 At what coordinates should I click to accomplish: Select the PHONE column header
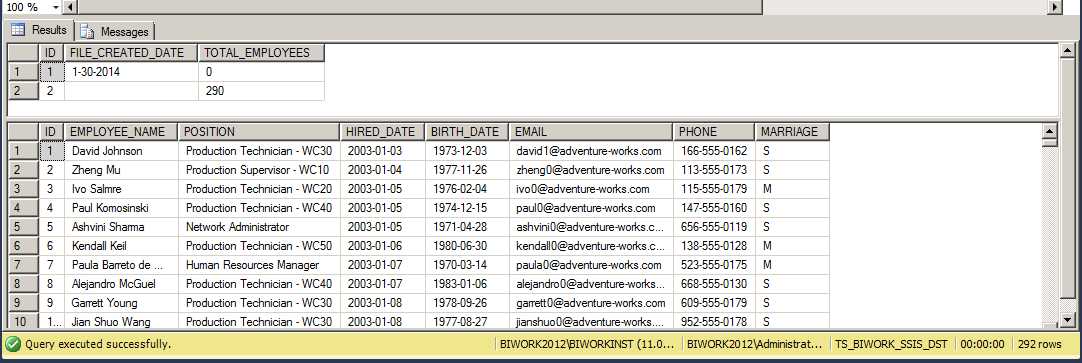click(x=714, y=132)
